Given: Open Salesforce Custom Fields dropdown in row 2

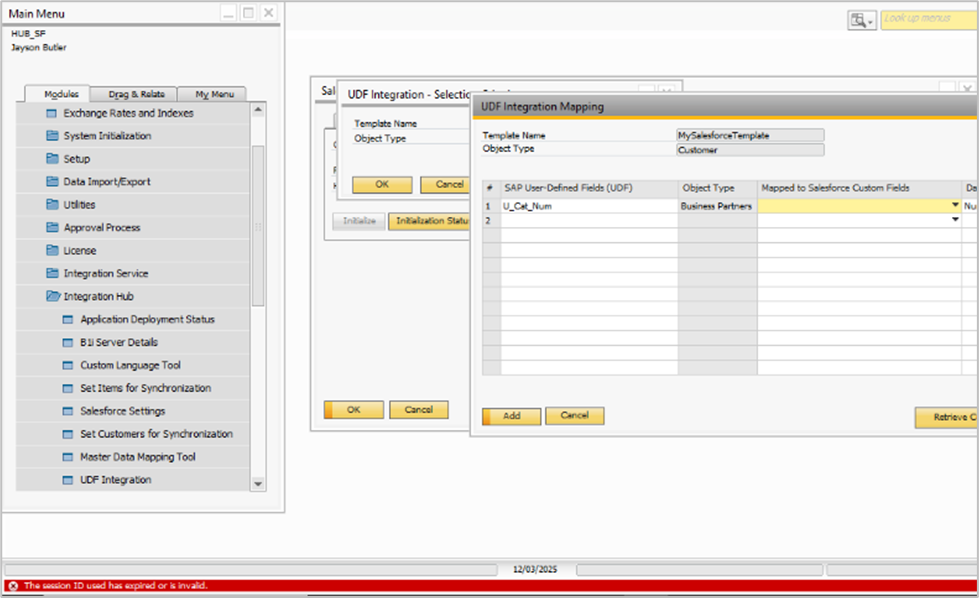Looking at the screenshot, I should (x=955, y=220).
